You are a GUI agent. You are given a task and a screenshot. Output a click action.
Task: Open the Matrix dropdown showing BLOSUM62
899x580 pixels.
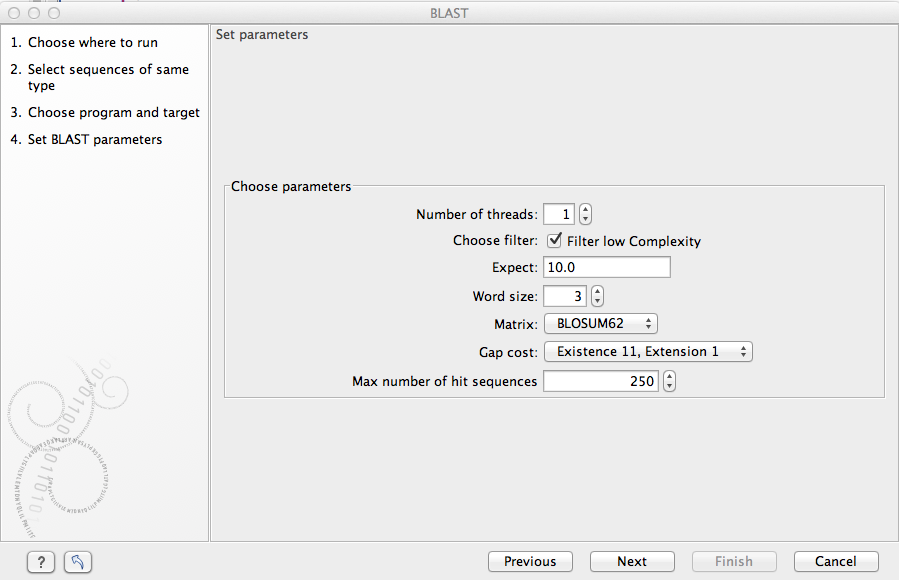pos(600,323)
